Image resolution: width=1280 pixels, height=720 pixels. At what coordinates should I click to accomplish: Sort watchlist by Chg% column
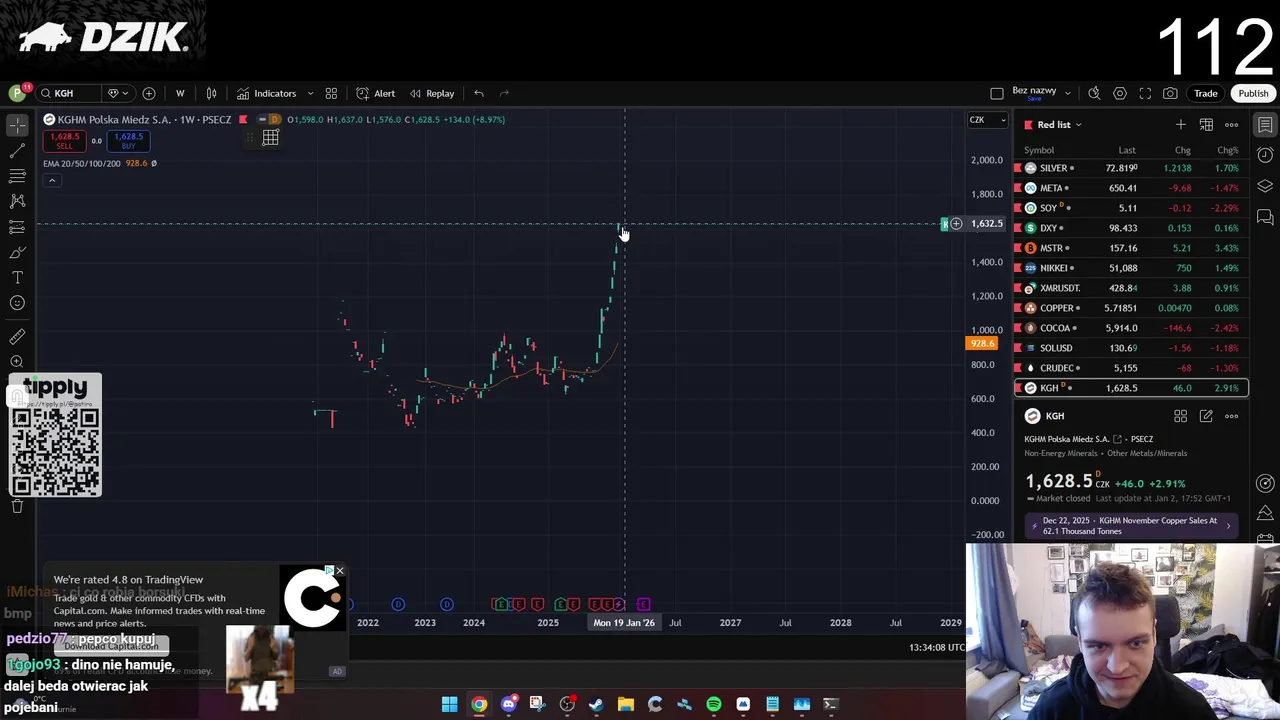point(1227,150)
